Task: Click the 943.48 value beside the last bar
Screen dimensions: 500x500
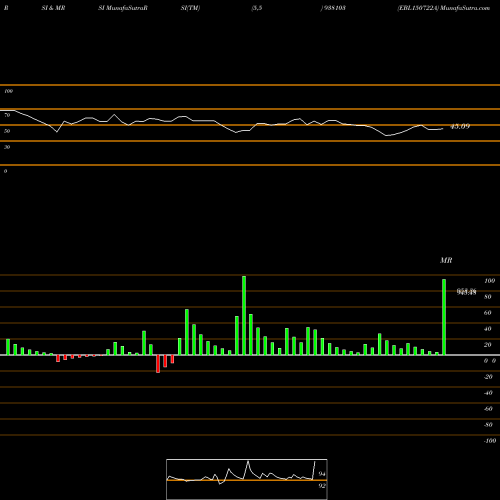Action: pyautogui.click(x=466, y=292)
